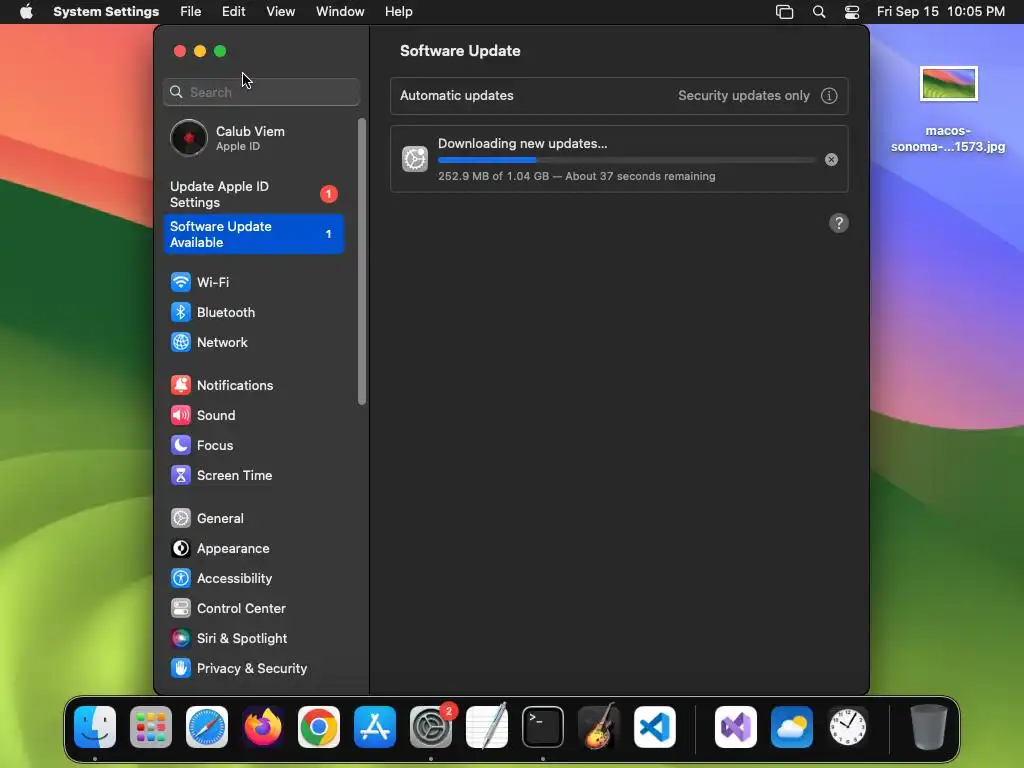
Task: Open Terminal from the Dock
Action: (543, 727)
